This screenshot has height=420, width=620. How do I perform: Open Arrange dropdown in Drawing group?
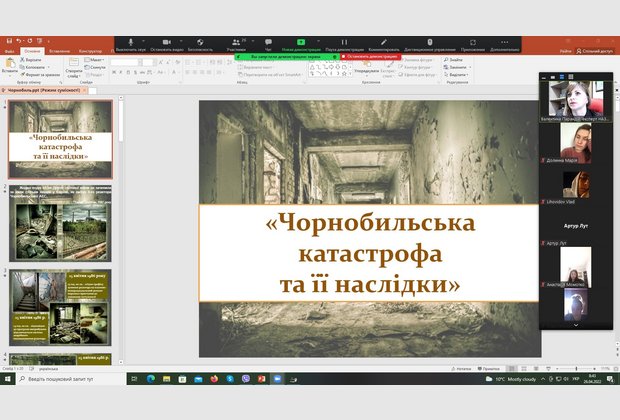pos(367,67)
